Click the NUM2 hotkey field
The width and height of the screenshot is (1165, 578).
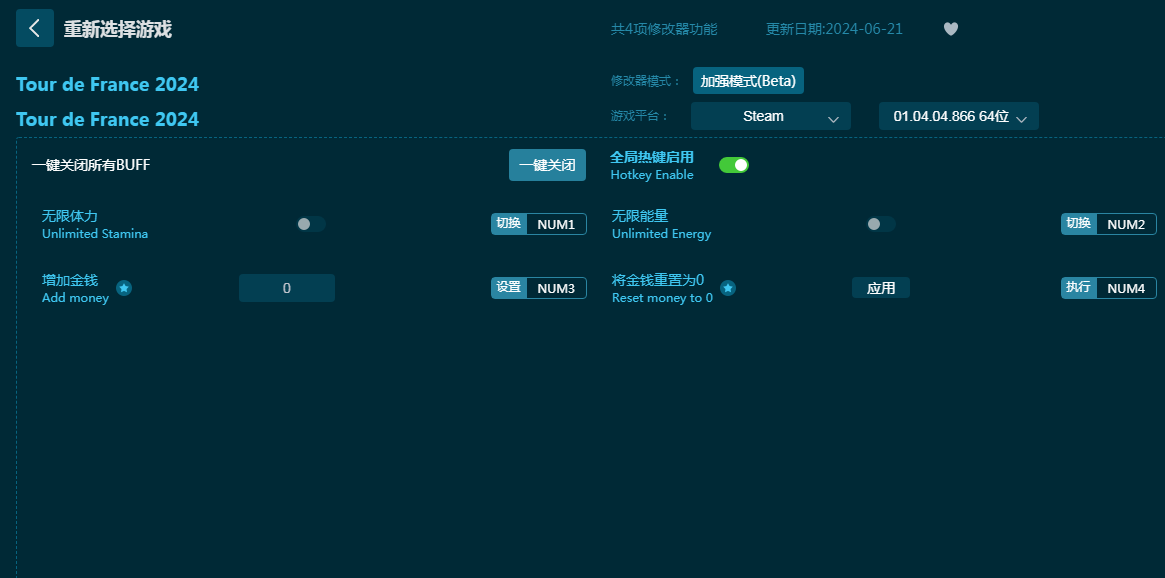pos(1126,224)
